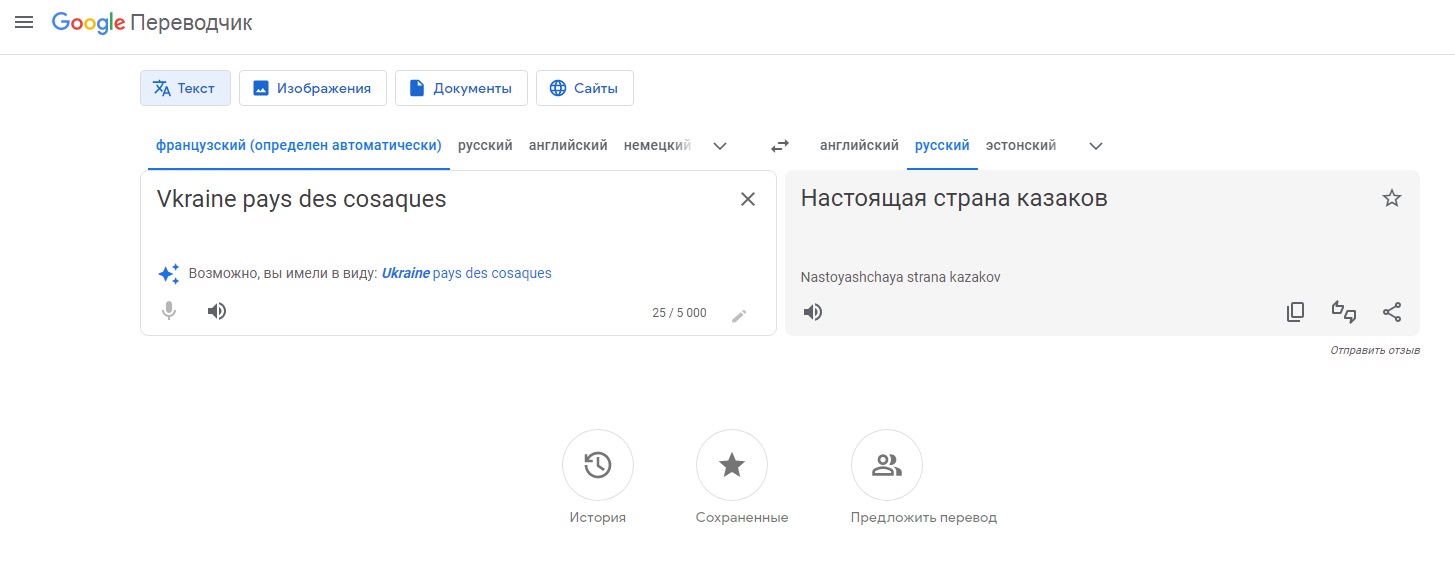Click the sparkle suggestion icon

169,273
